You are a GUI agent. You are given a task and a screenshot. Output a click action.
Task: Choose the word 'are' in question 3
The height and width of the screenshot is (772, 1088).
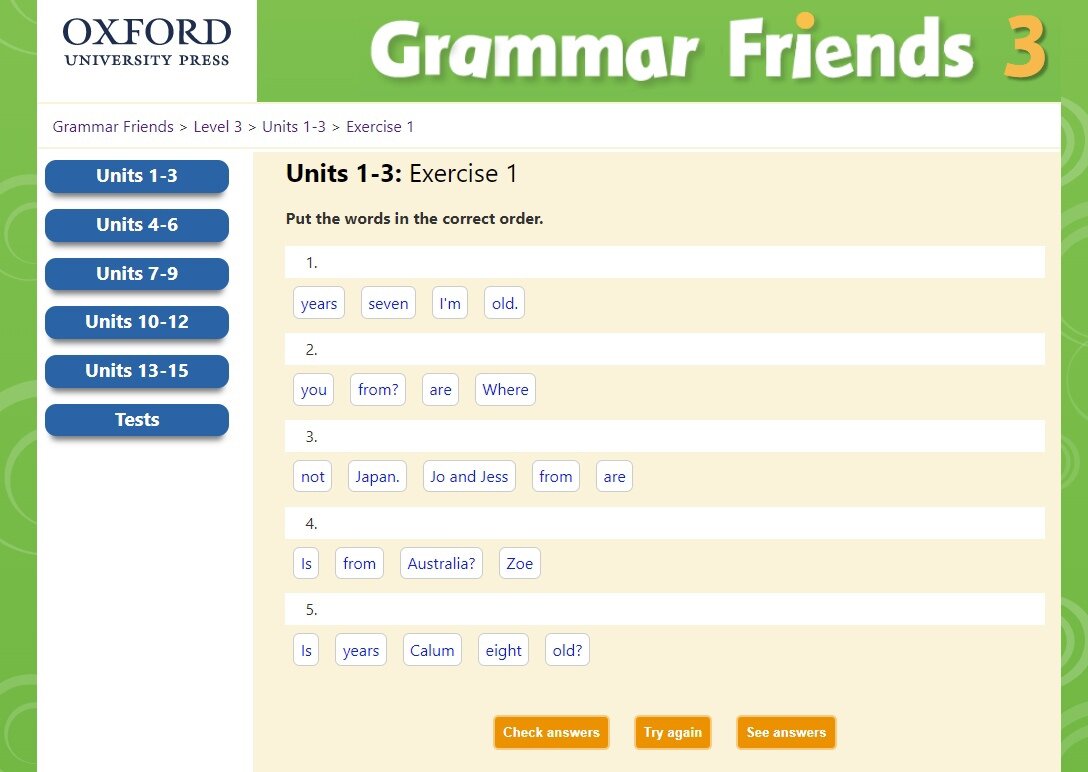(614, 477)
